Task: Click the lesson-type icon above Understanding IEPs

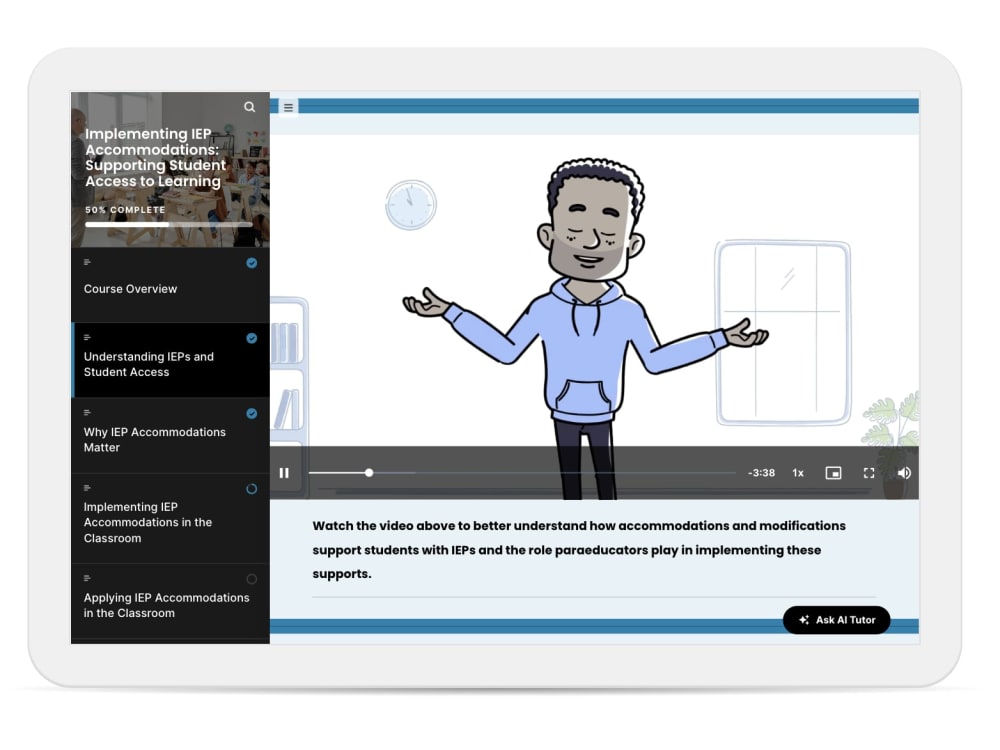Action: coord(87,337)
